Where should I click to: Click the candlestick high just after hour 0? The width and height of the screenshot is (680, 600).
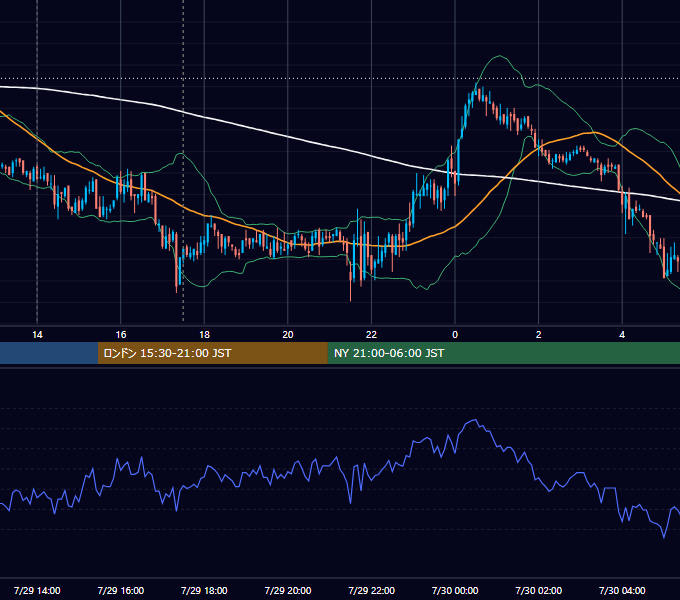(476, 89)
